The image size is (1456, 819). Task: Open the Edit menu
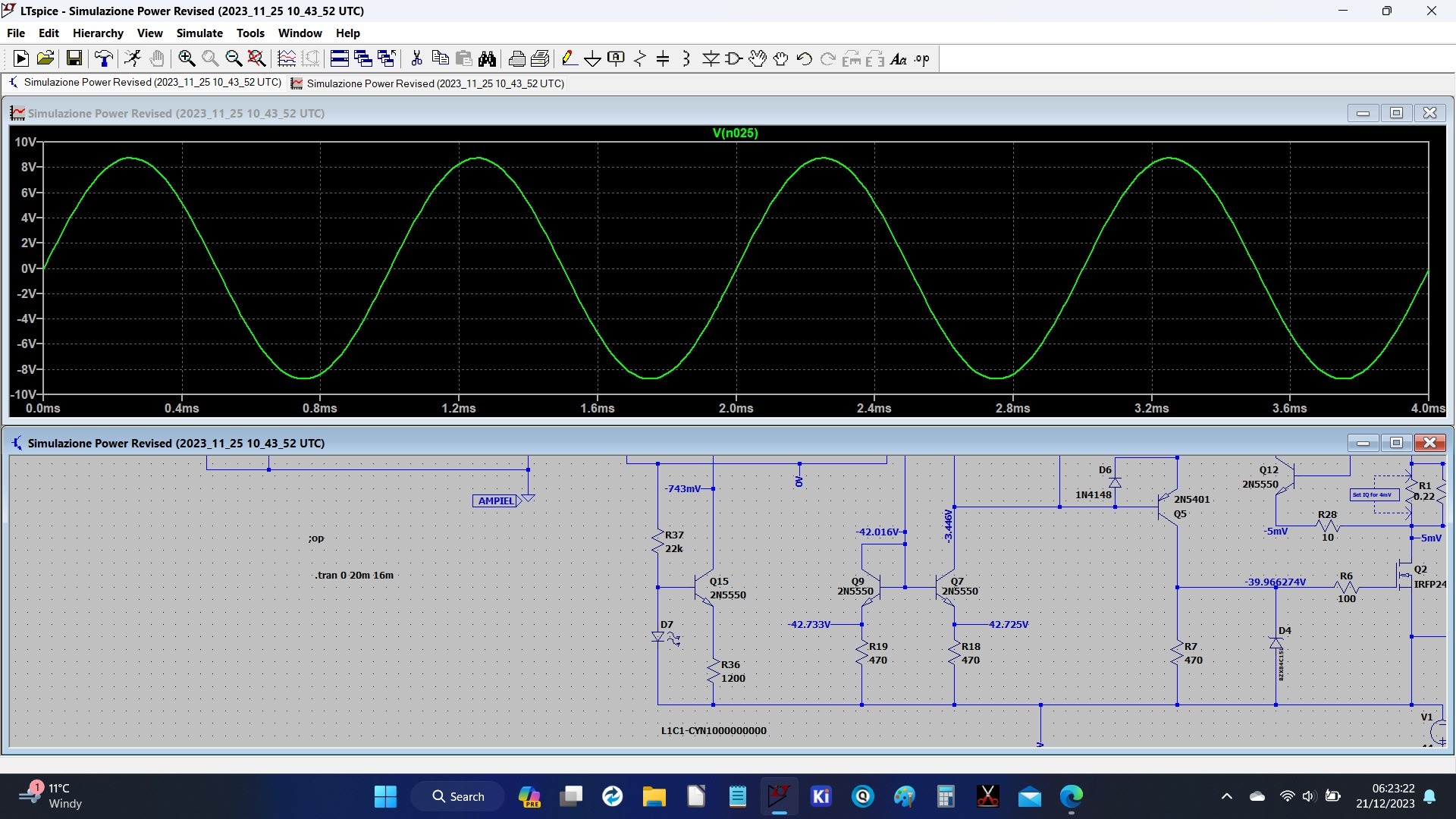49,33
